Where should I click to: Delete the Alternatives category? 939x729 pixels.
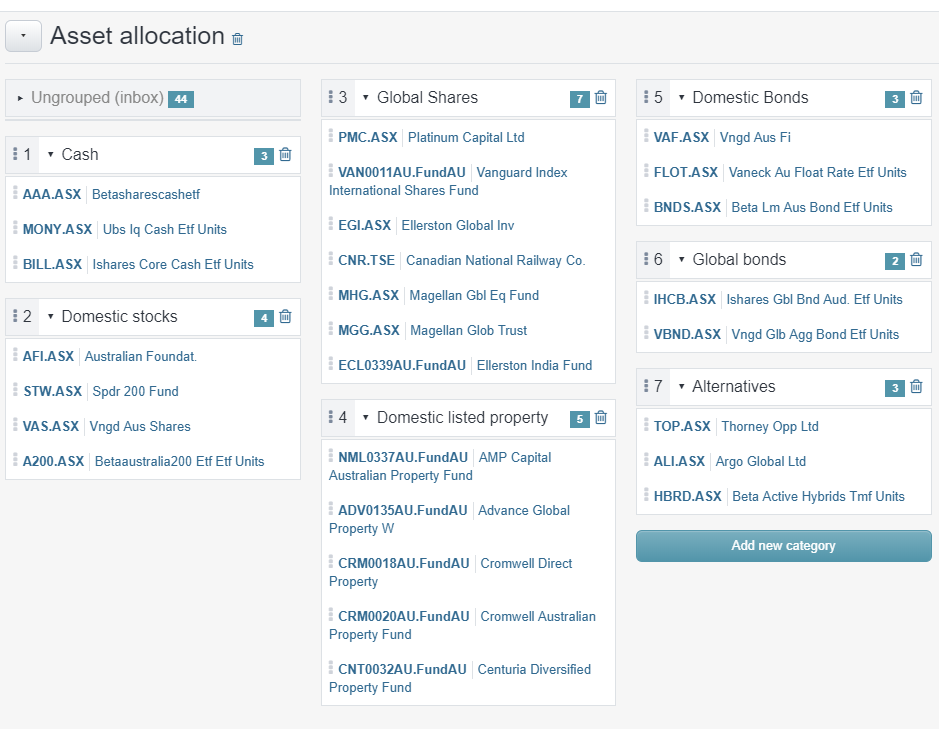916,386
